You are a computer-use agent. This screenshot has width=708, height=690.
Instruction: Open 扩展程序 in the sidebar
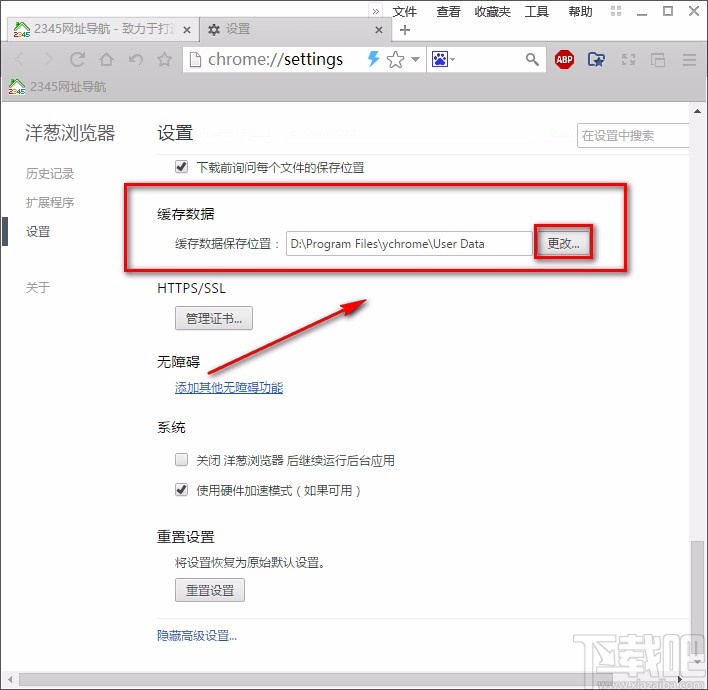50,202
